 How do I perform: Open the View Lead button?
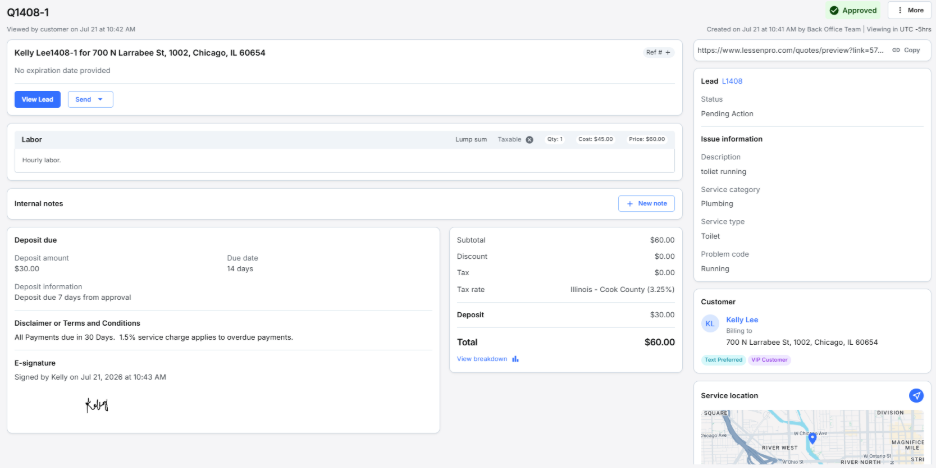pos(38,100)
